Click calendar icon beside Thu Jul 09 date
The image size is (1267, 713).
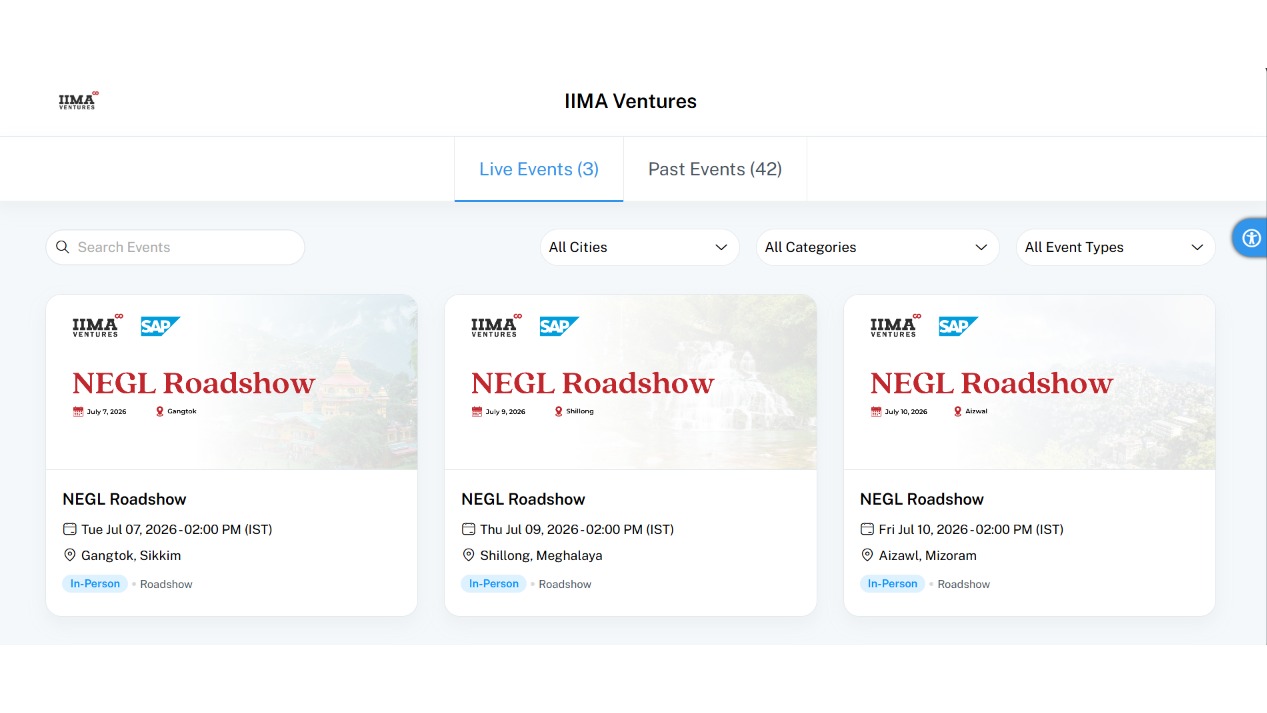tap(469, 529)
